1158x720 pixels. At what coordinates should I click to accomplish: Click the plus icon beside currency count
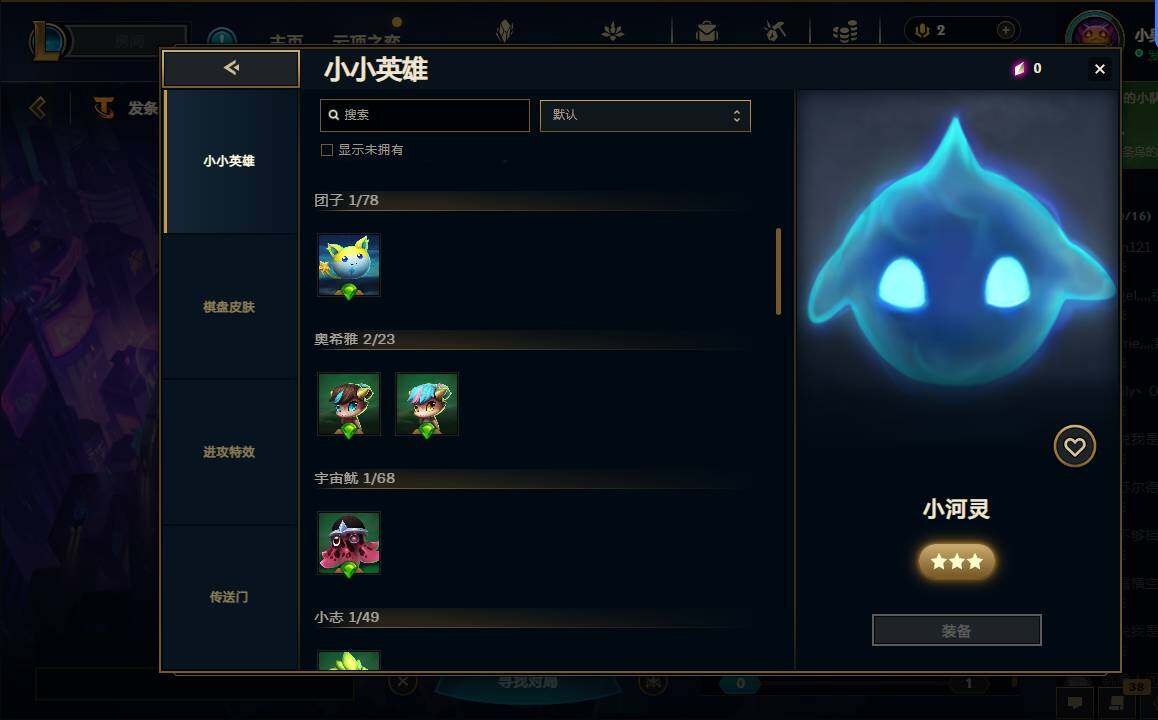click(1005, 30)
